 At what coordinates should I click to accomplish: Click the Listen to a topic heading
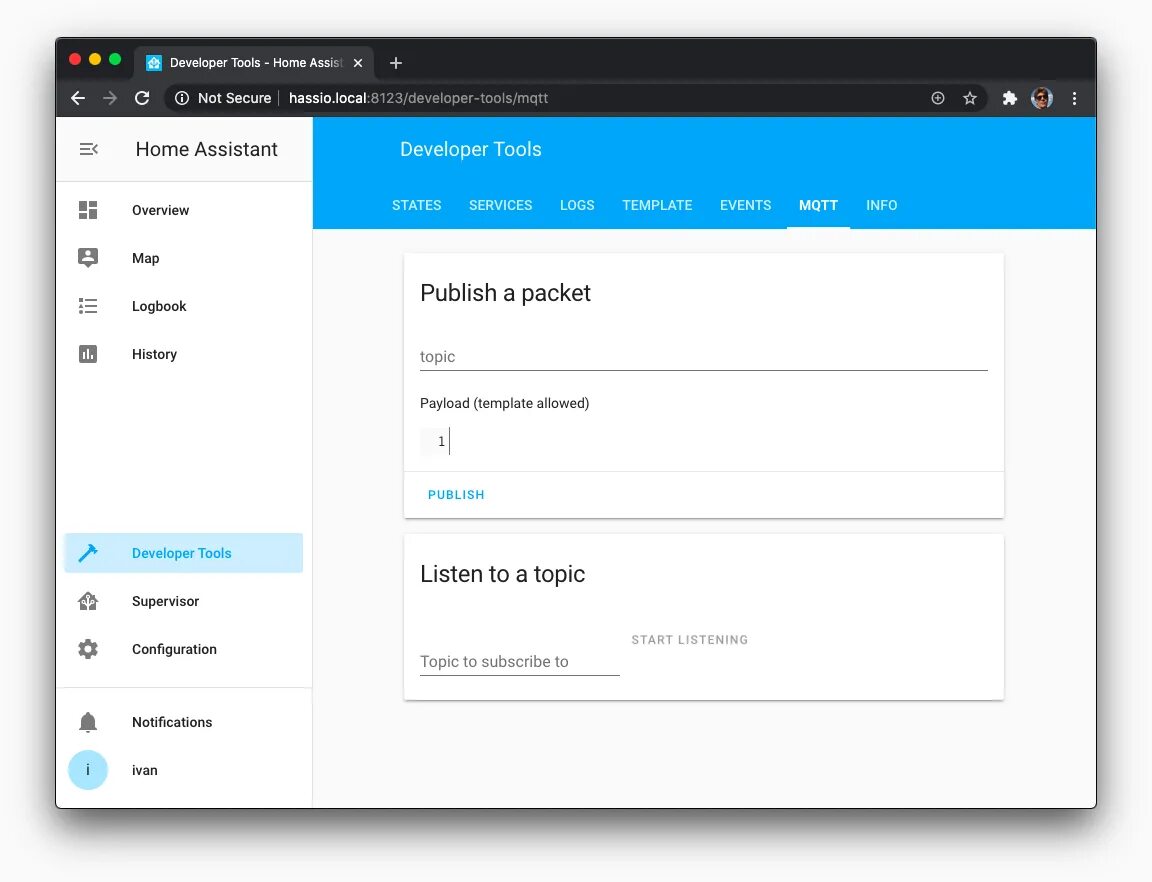click(x=503, y=573)
